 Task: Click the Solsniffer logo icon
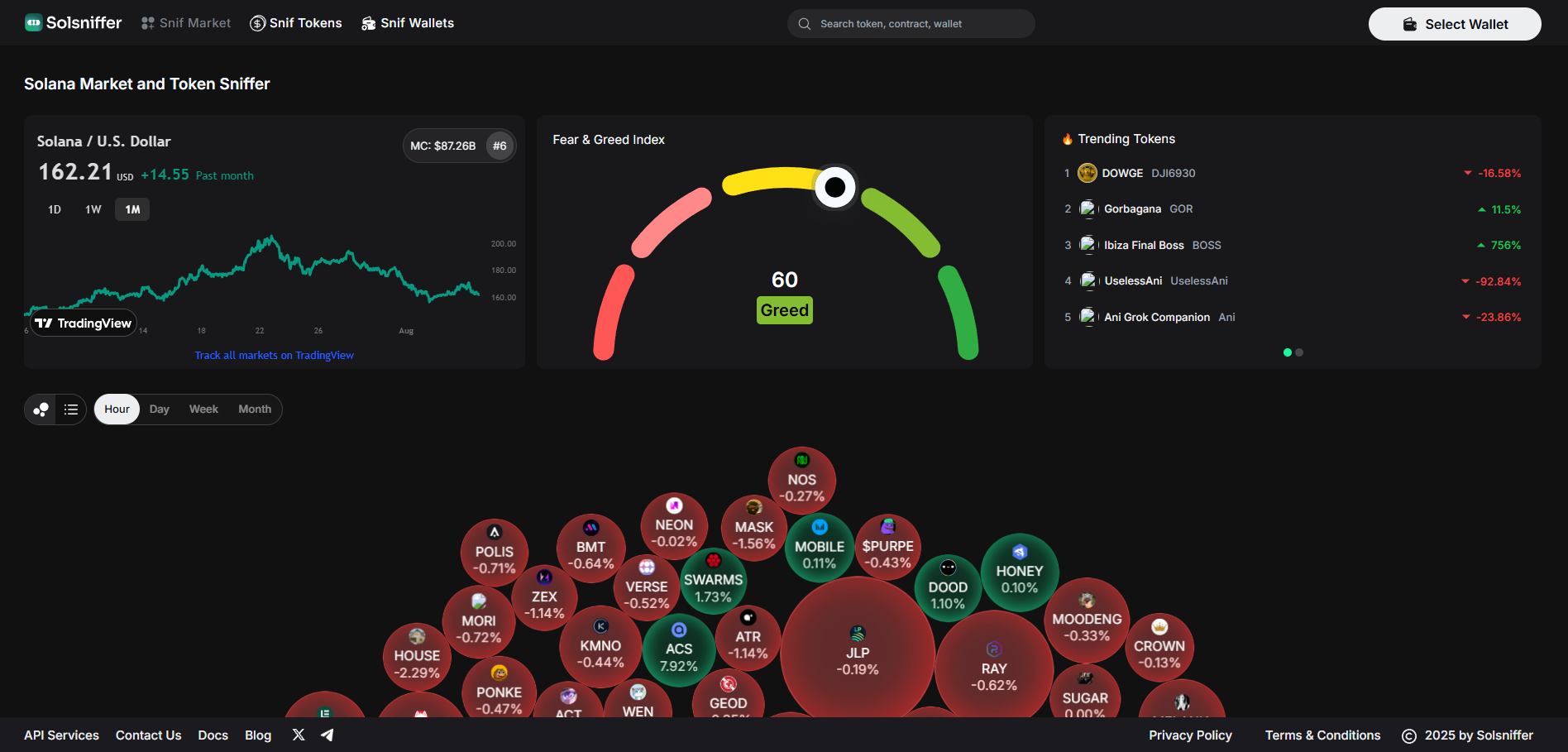(x=33, y=23)
